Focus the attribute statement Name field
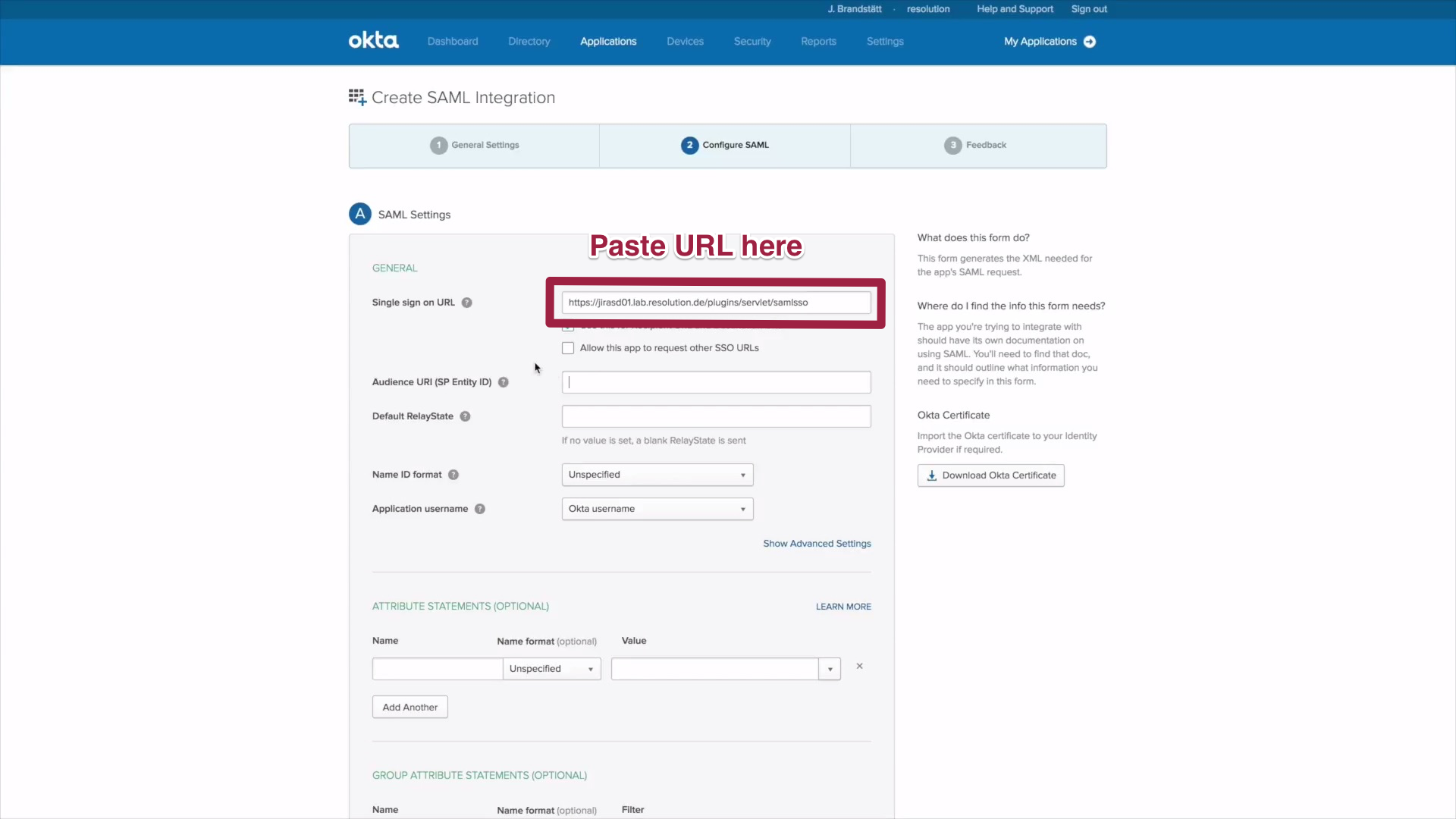This screenshot has width=1456, height=819. click(x=438, y=669)
